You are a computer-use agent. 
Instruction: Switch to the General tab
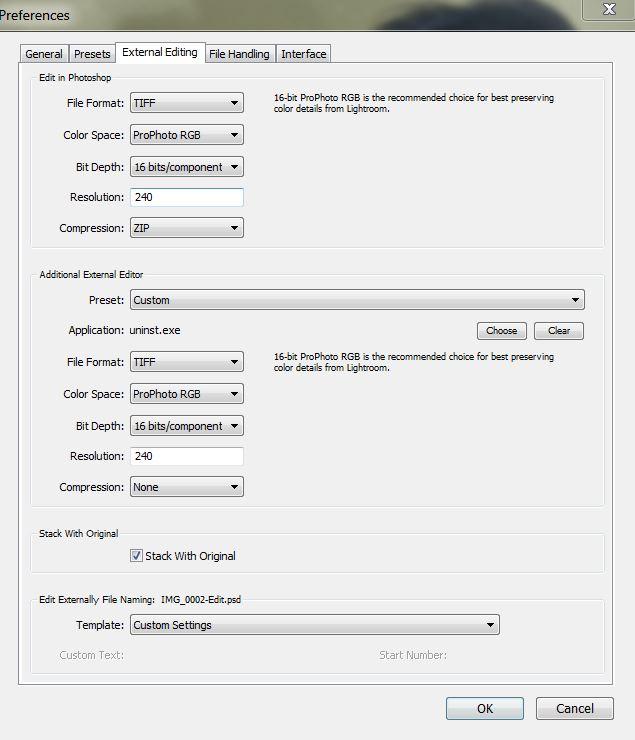[x=44, y=54]
